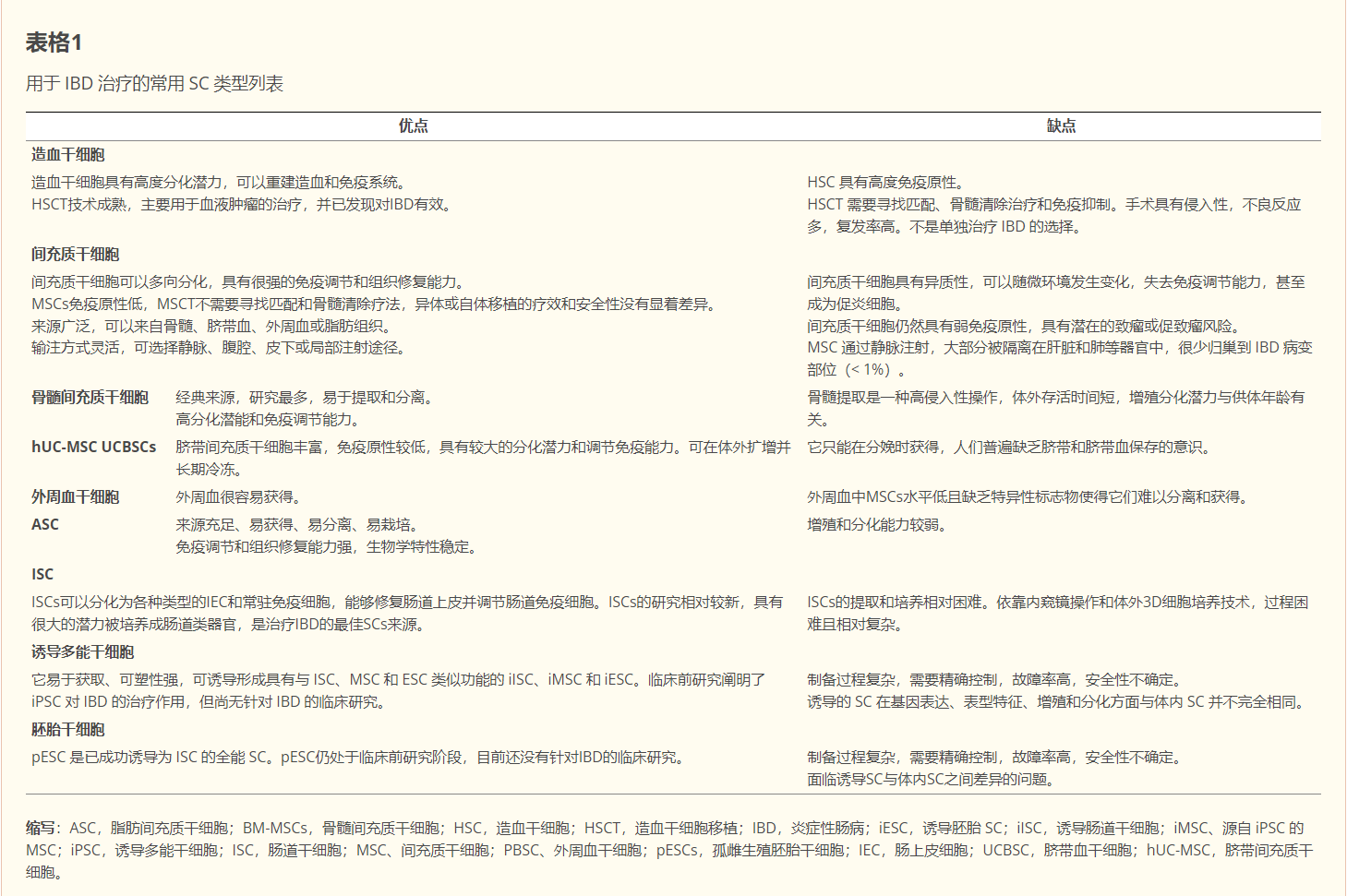Click the text '经典来源，研究最多，易于提取和分离'
Image resolution: width=1347 pixels, height=896 pixels.
305,398
